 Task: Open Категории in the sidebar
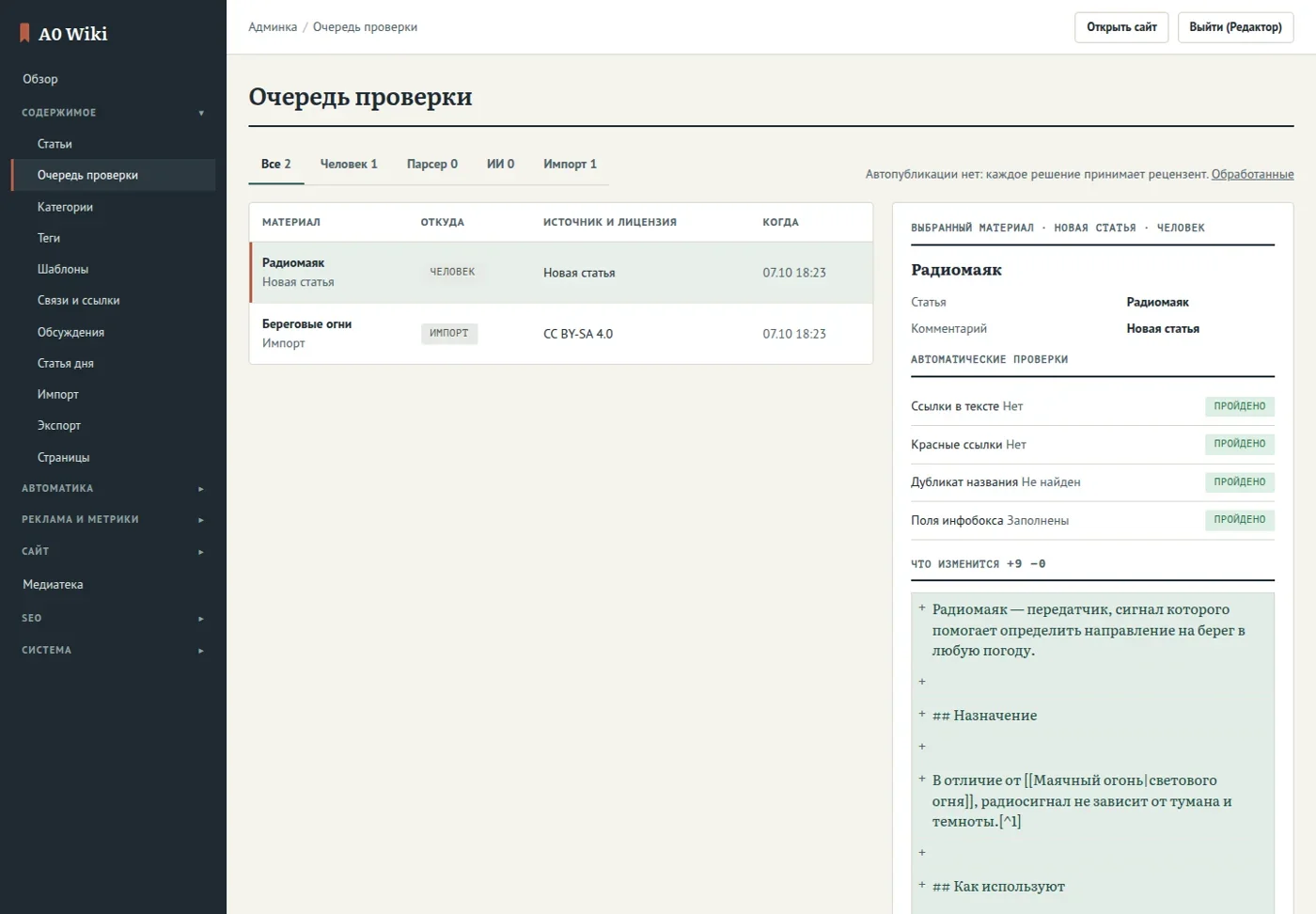click(x=113, y=207)
